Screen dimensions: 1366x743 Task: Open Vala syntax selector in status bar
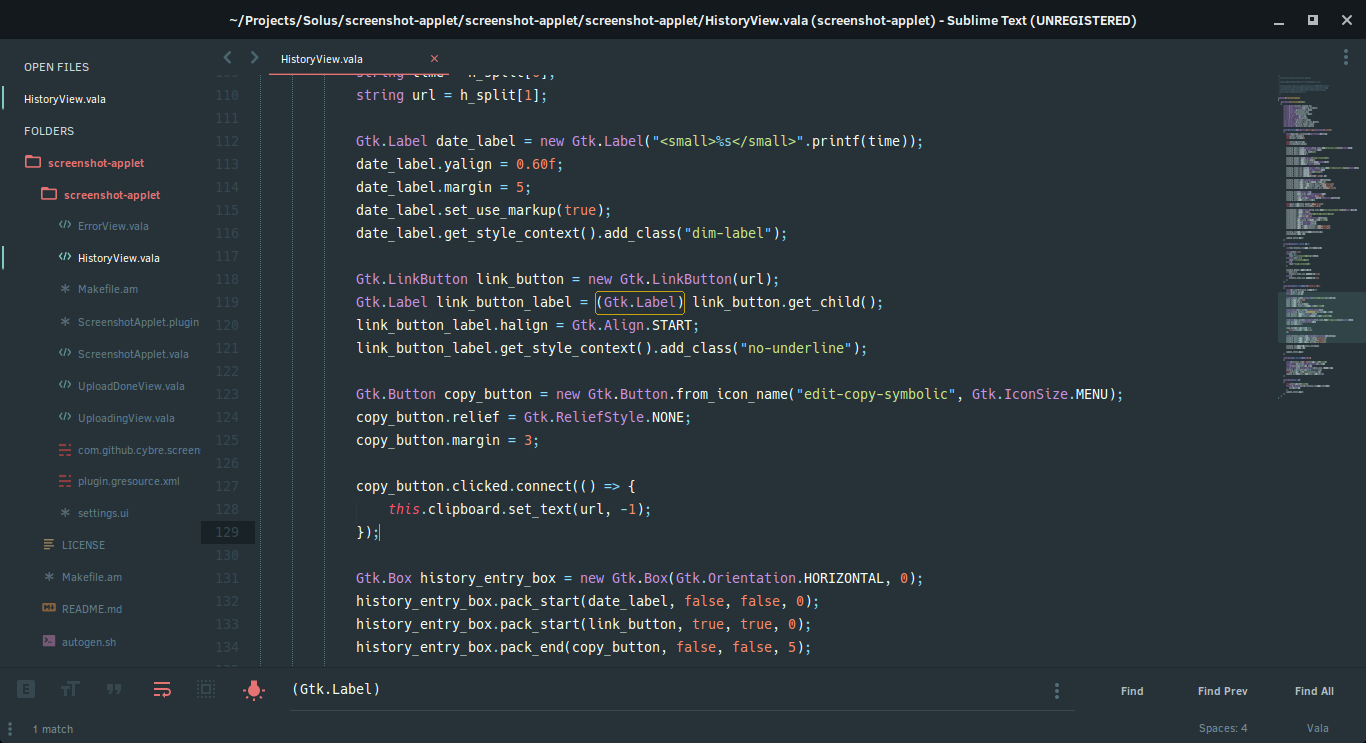click(1317, 729)
